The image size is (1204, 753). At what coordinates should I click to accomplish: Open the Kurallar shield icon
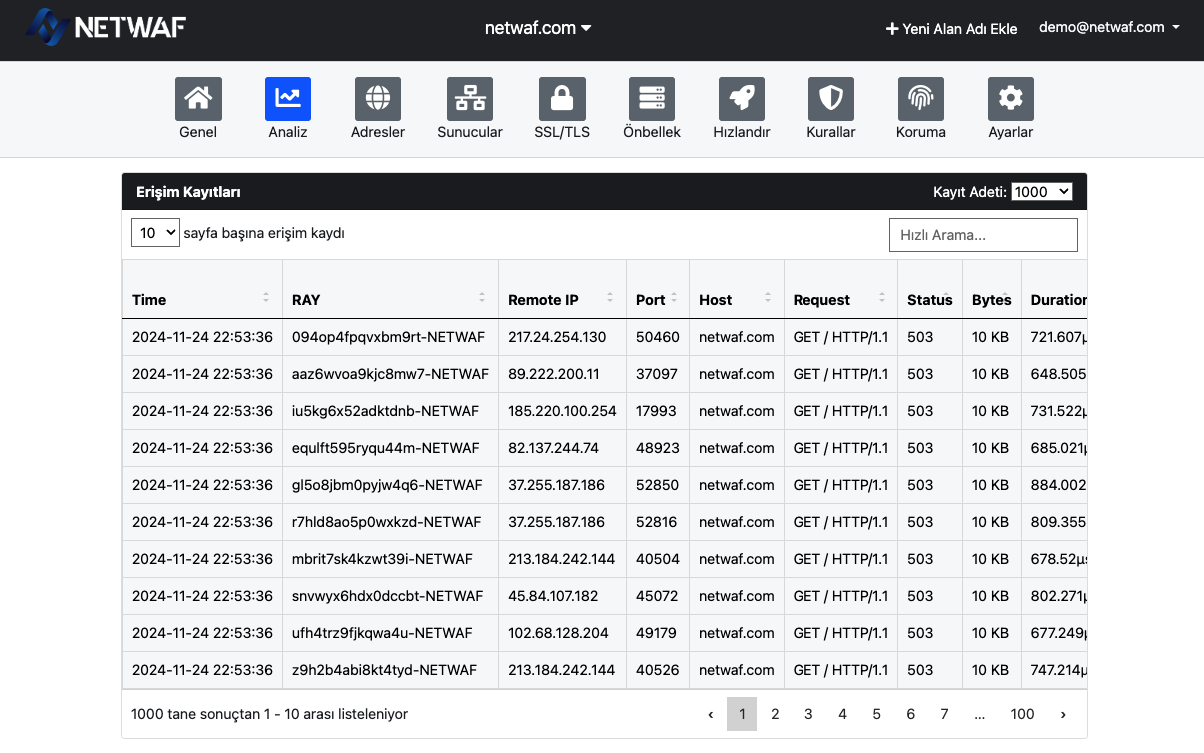coord(831,99)
